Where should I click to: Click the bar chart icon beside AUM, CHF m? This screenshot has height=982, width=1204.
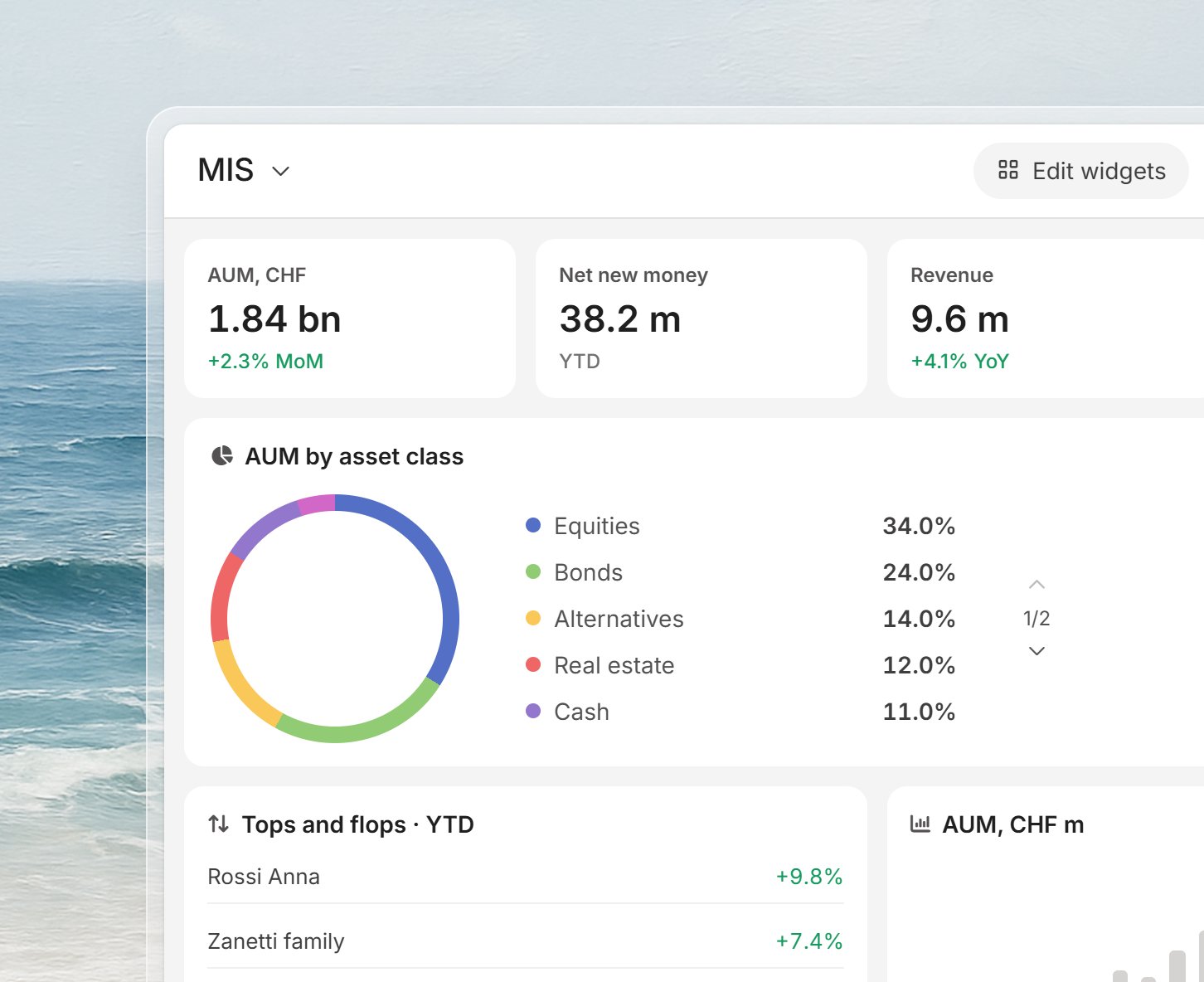click(x=920, y=824)
